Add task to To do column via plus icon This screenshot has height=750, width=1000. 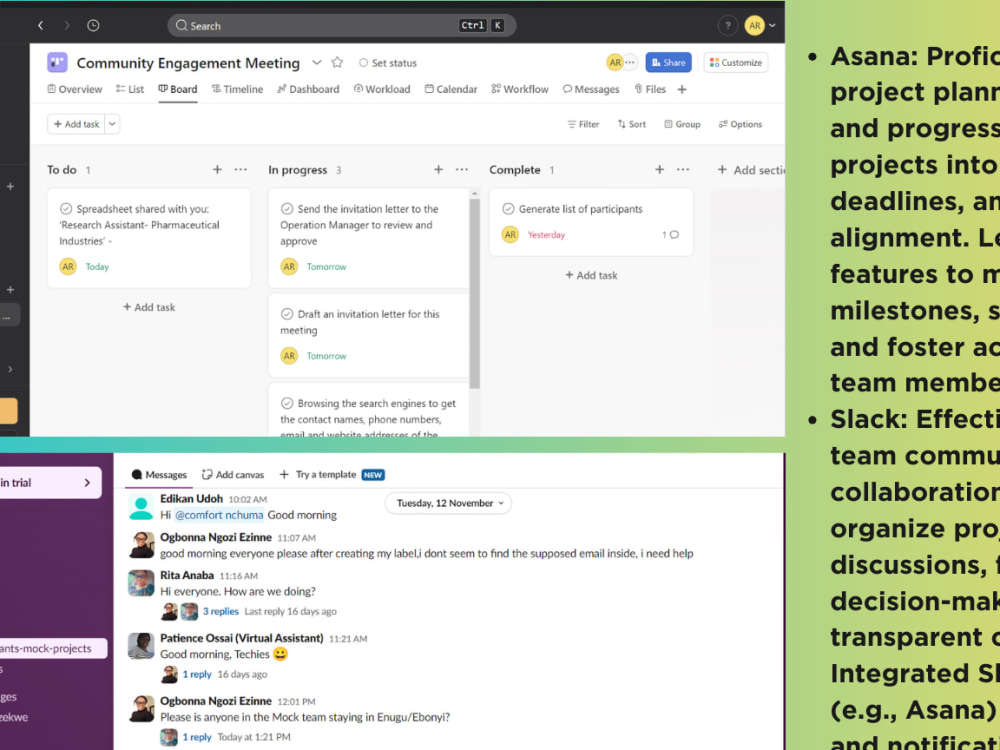point(217,170)
